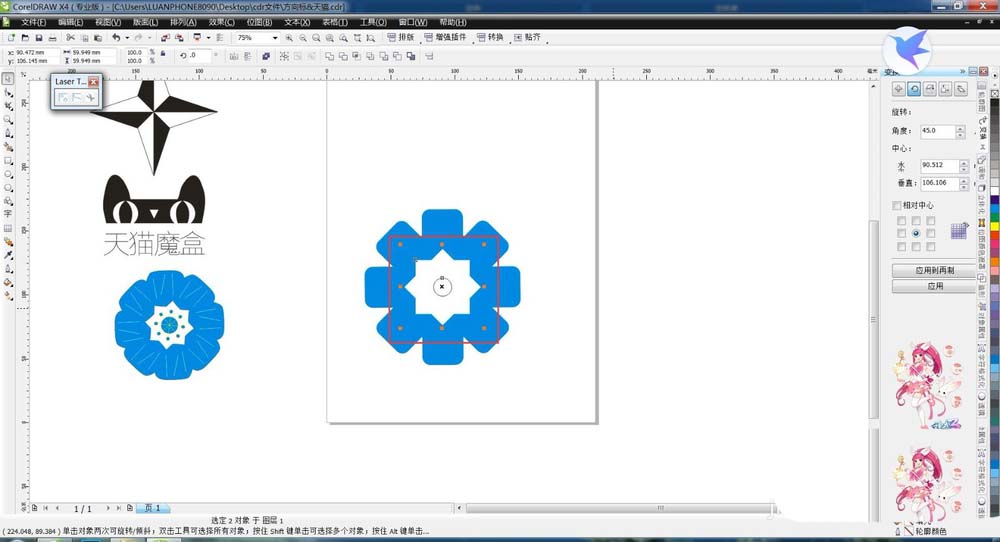Screen dimensions: 1000x542
Task: Open the undo history dropdown arrow
Action: [x=126, y=38]
